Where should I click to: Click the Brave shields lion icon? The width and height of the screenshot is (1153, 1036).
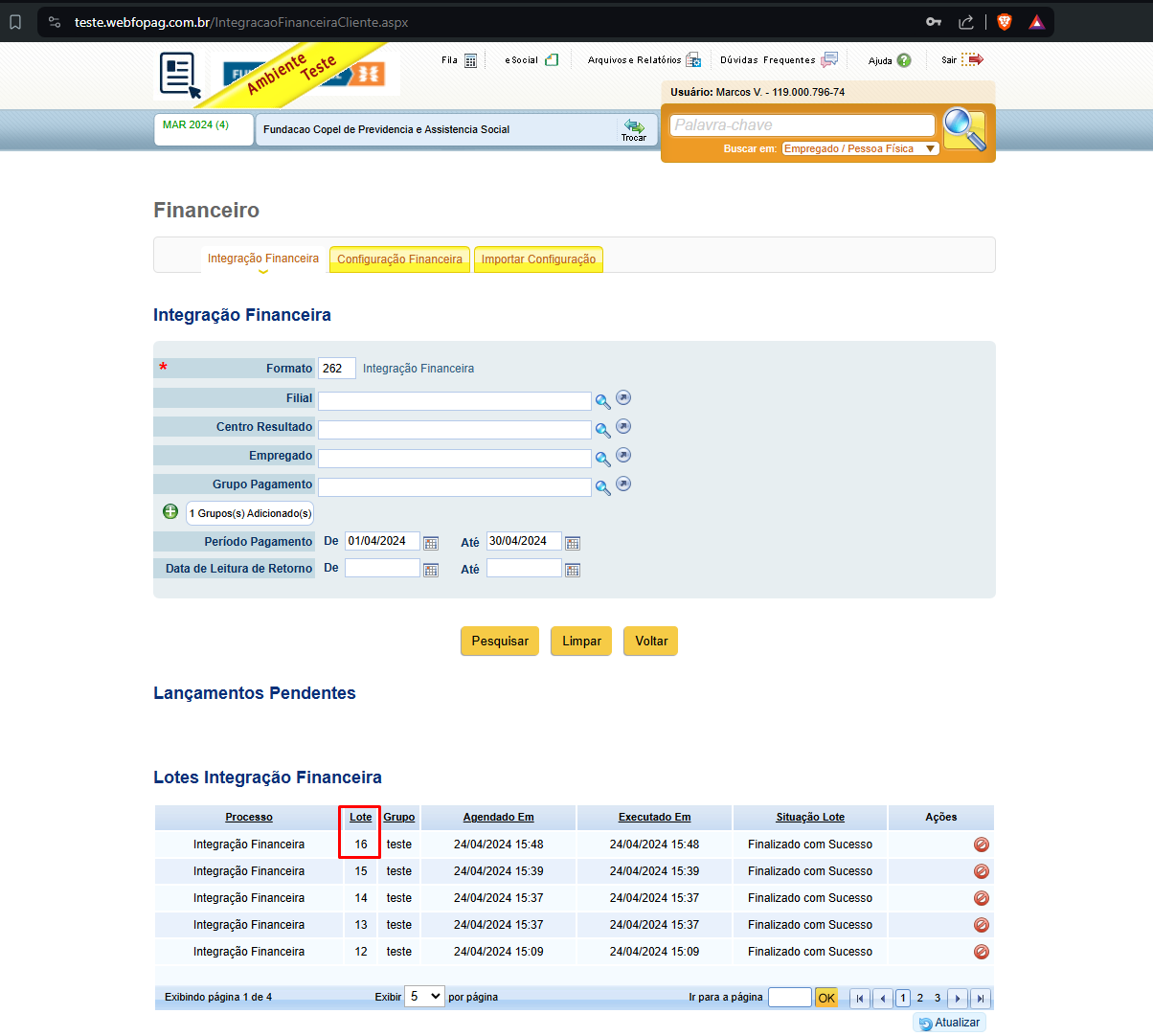coord(1004,22)
